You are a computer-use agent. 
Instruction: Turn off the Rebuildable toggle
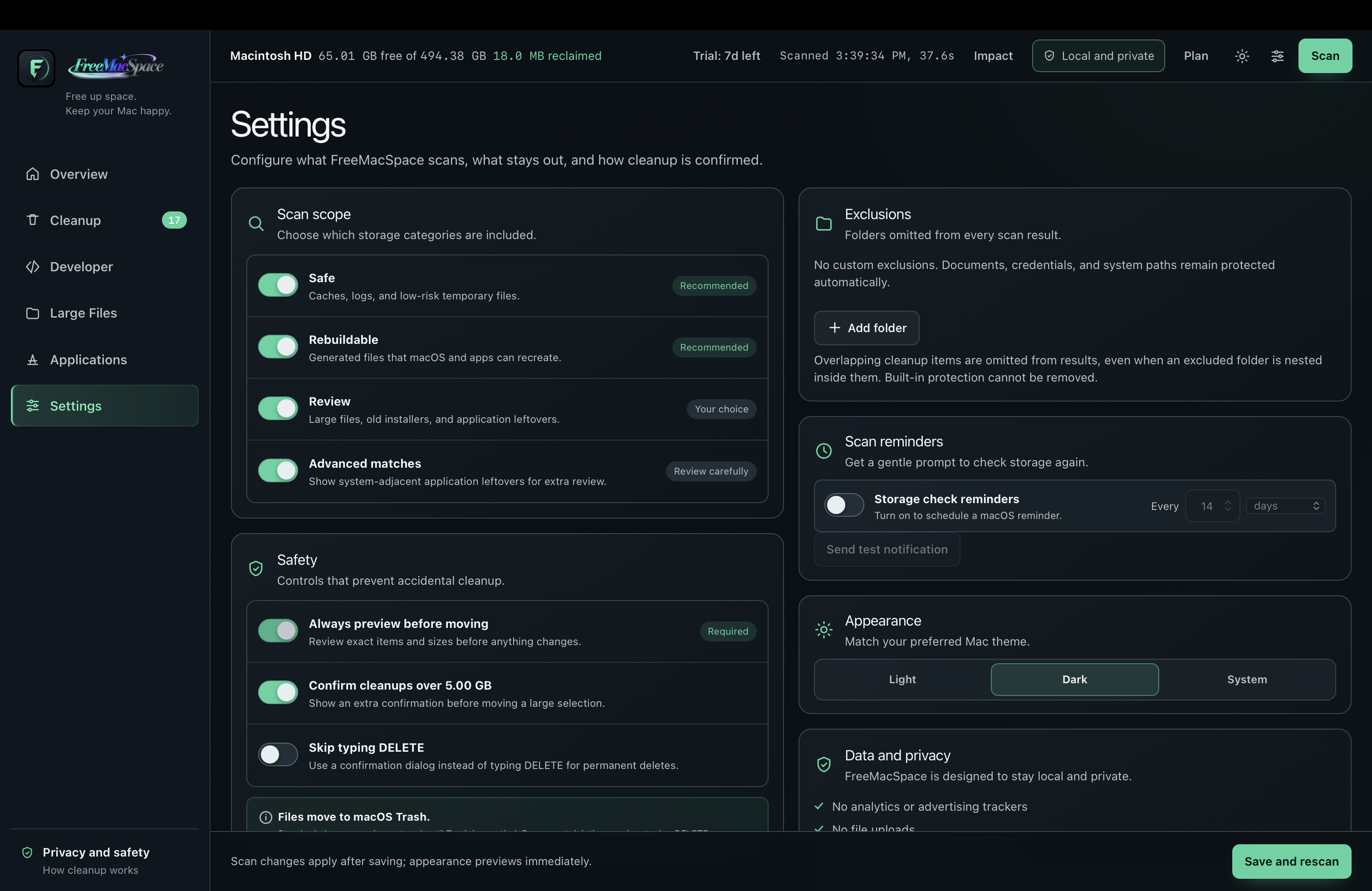click(278, 346)
